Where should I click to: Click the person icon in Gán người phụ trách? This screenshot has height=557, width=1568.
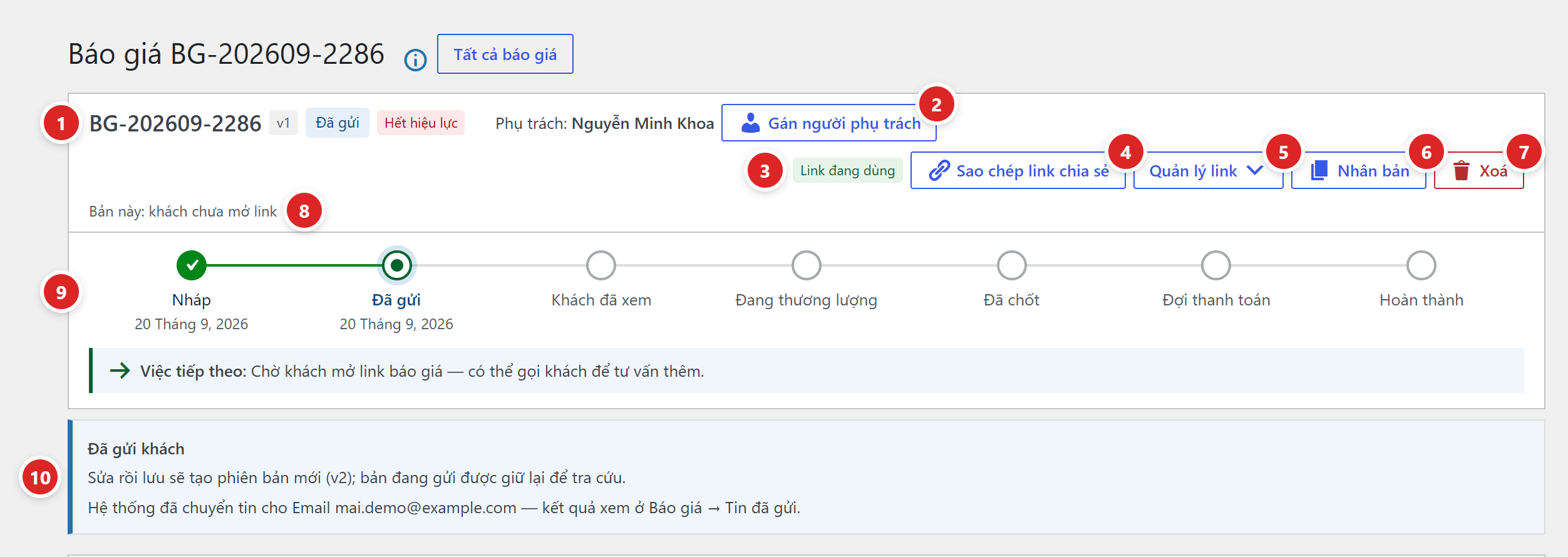(750, 123)
